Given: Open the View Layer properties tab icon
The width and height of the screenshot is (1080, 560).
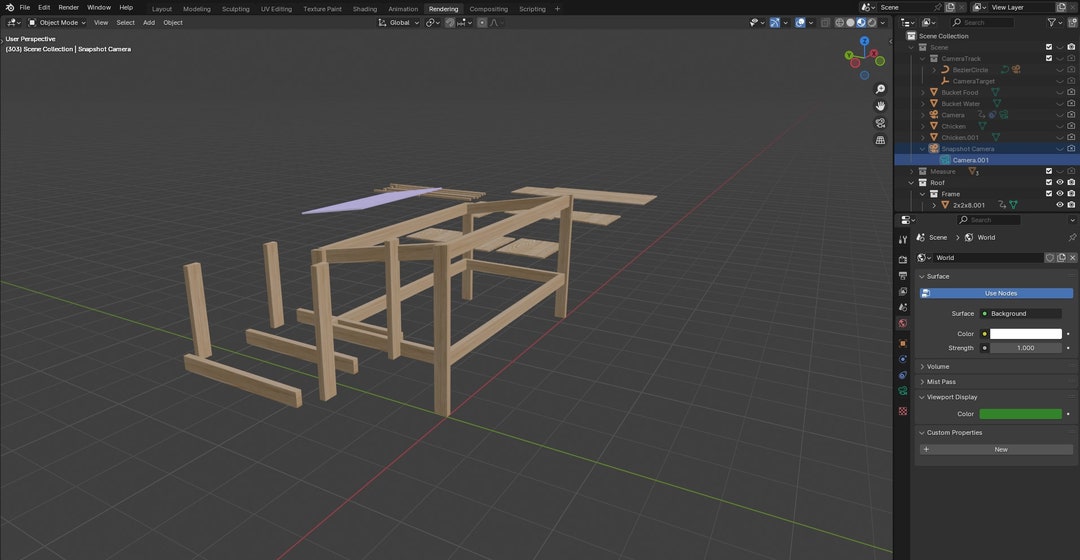Looking at the screenshot, I should (903, 291).
